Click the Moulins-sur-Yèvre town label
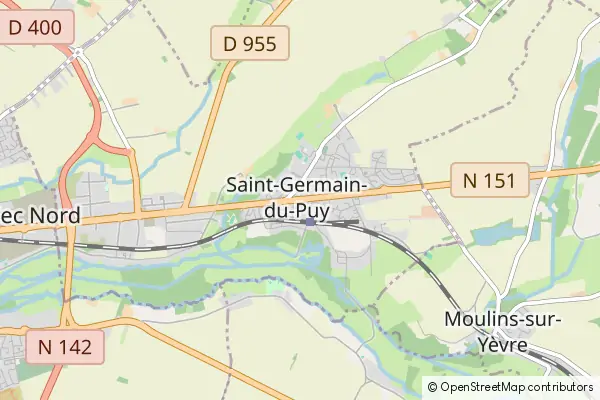This screenshot has width=600, height=400. pos(503,332)
